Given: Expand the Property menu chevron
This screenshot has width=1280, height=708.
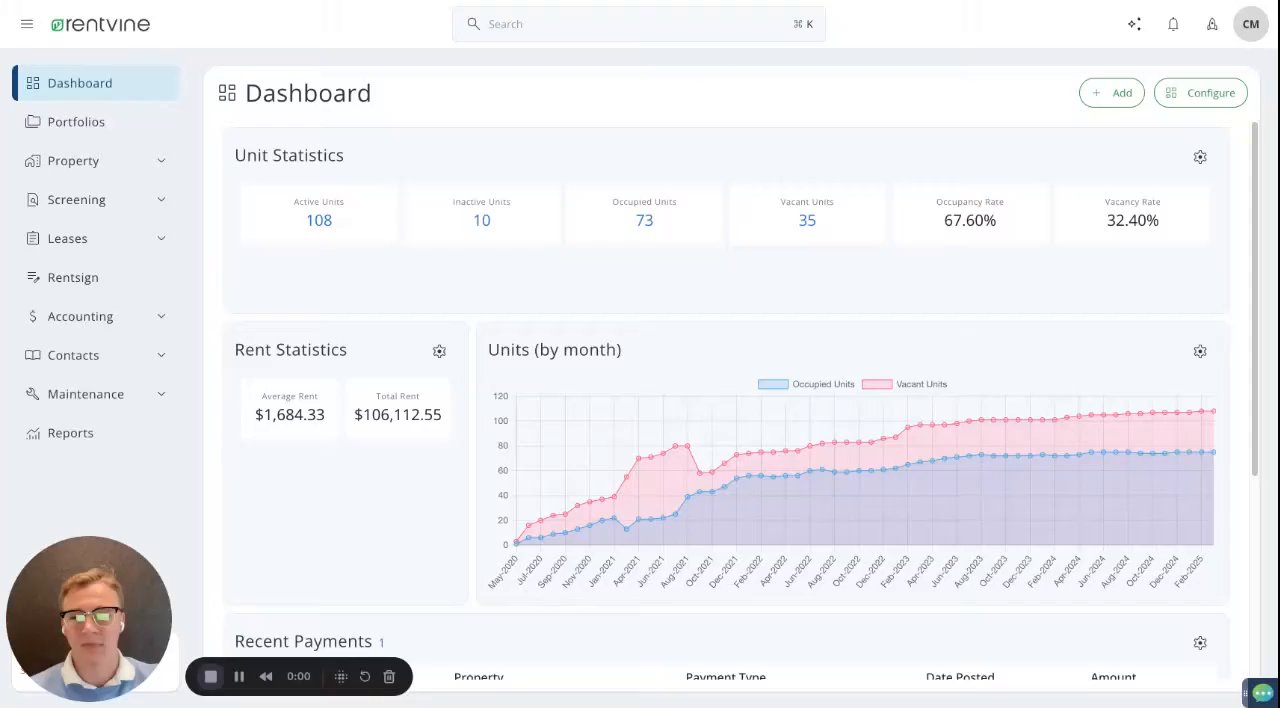Looking at the screenshot, I should (161, 161).
